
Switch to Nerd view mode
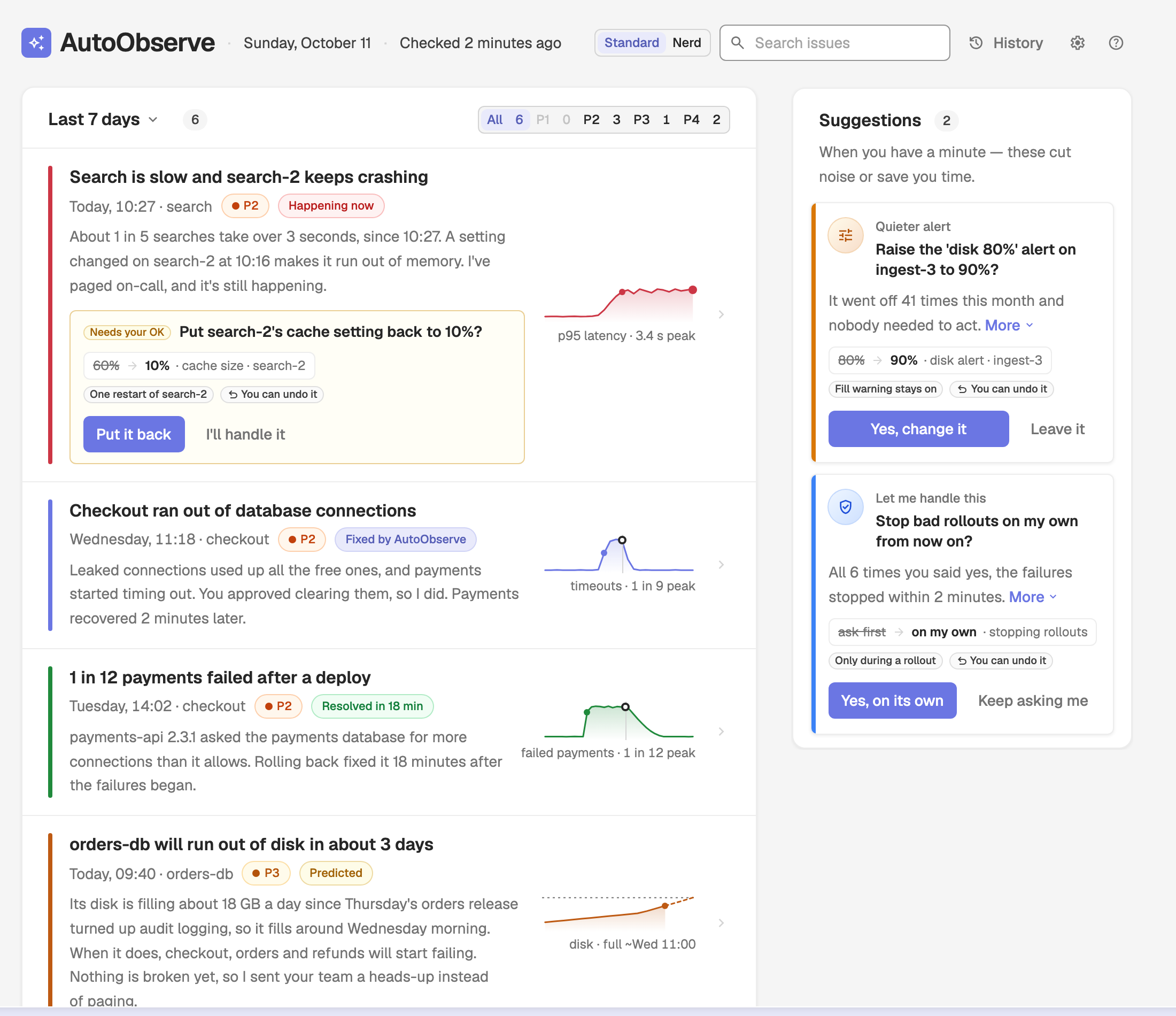coord(687,43)
